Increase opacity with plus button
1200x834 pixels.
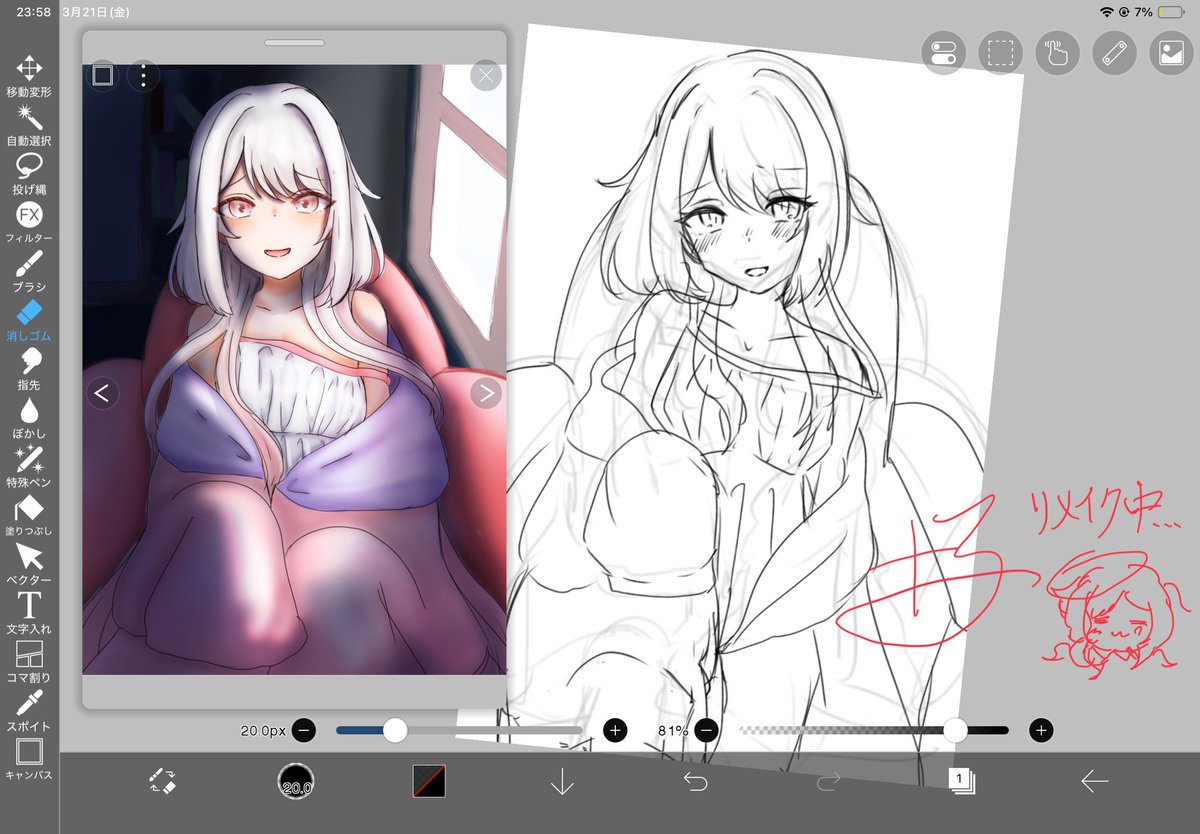point(1041,730)
